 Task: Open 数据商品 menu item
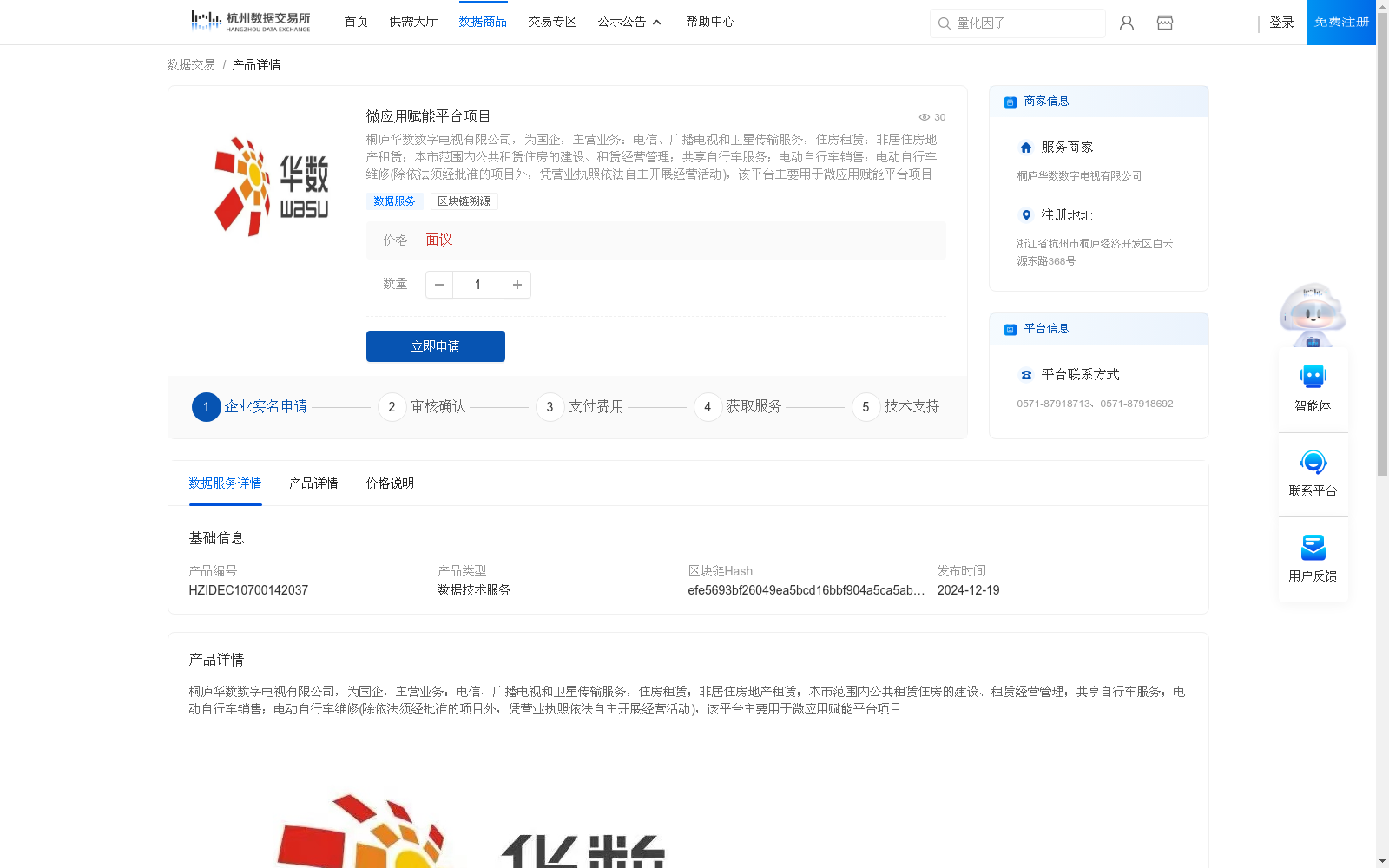[483, 22]
